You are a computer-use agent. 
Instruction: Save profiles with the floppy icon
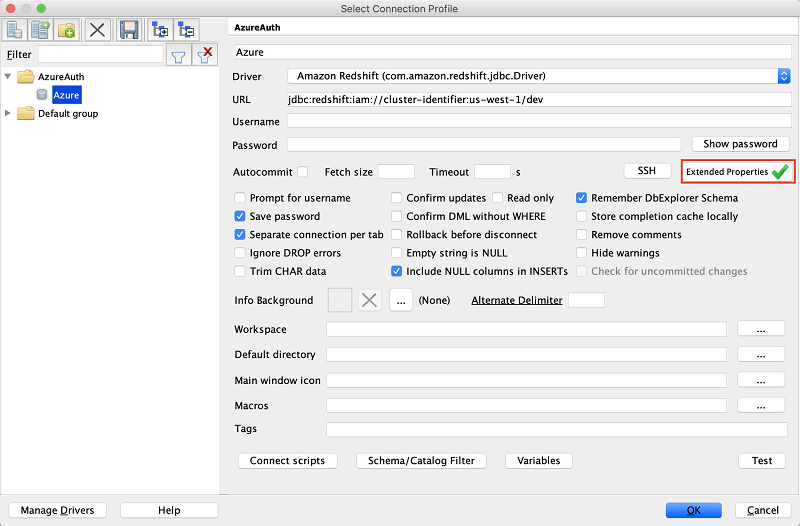(129, 30)
